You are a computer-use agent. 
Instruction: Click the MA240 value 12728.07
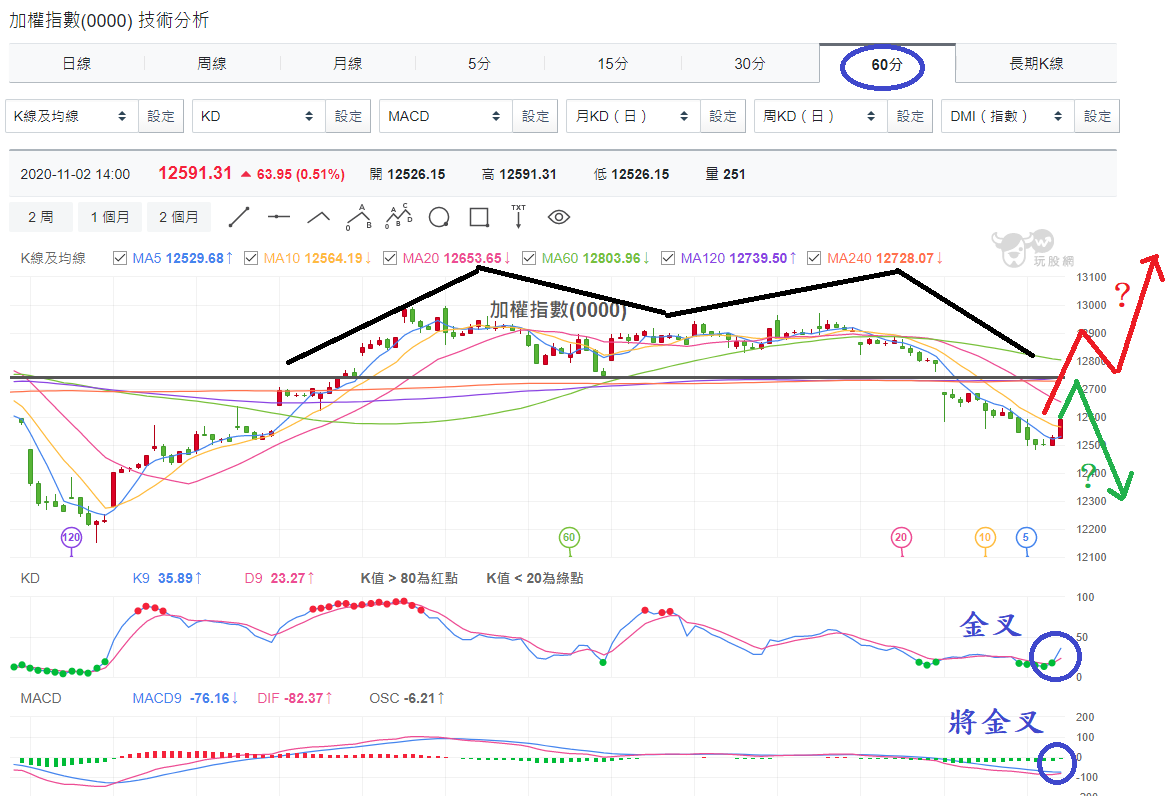click(905, 258)
